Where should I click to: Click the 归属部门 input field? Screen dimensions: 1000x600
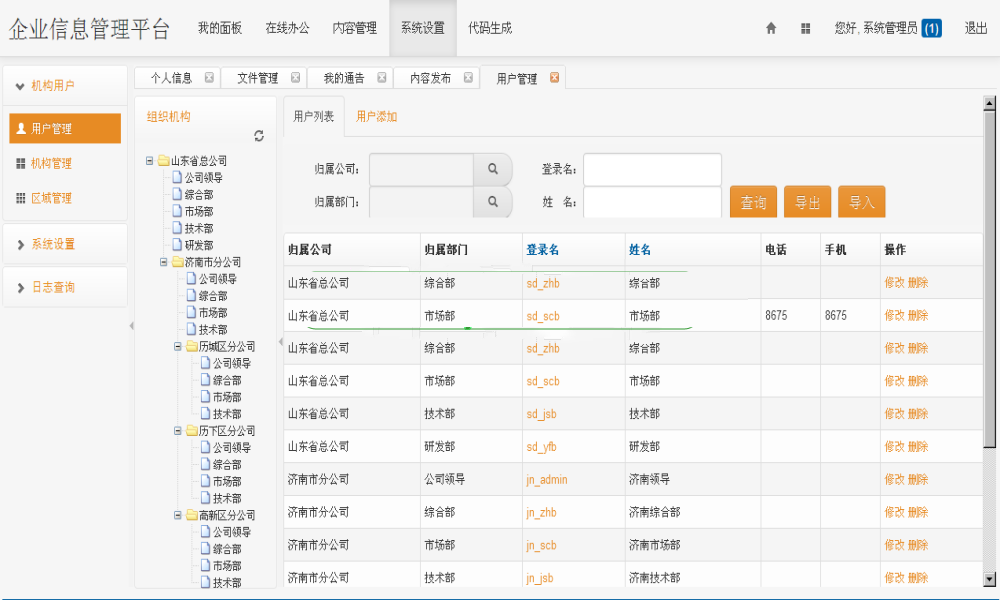[421, 202]
